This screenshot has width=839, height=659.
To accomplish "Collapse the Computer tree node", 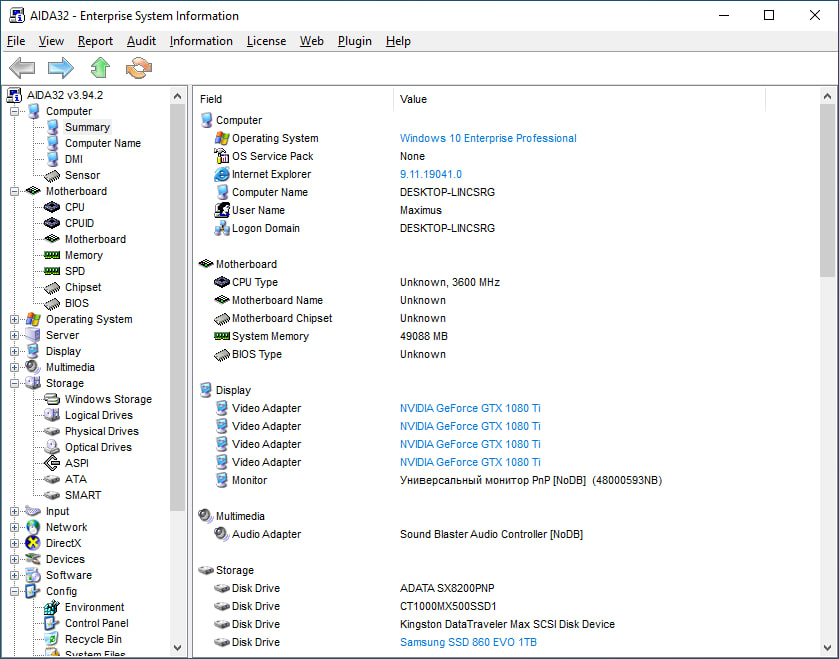I will (14, 111).
